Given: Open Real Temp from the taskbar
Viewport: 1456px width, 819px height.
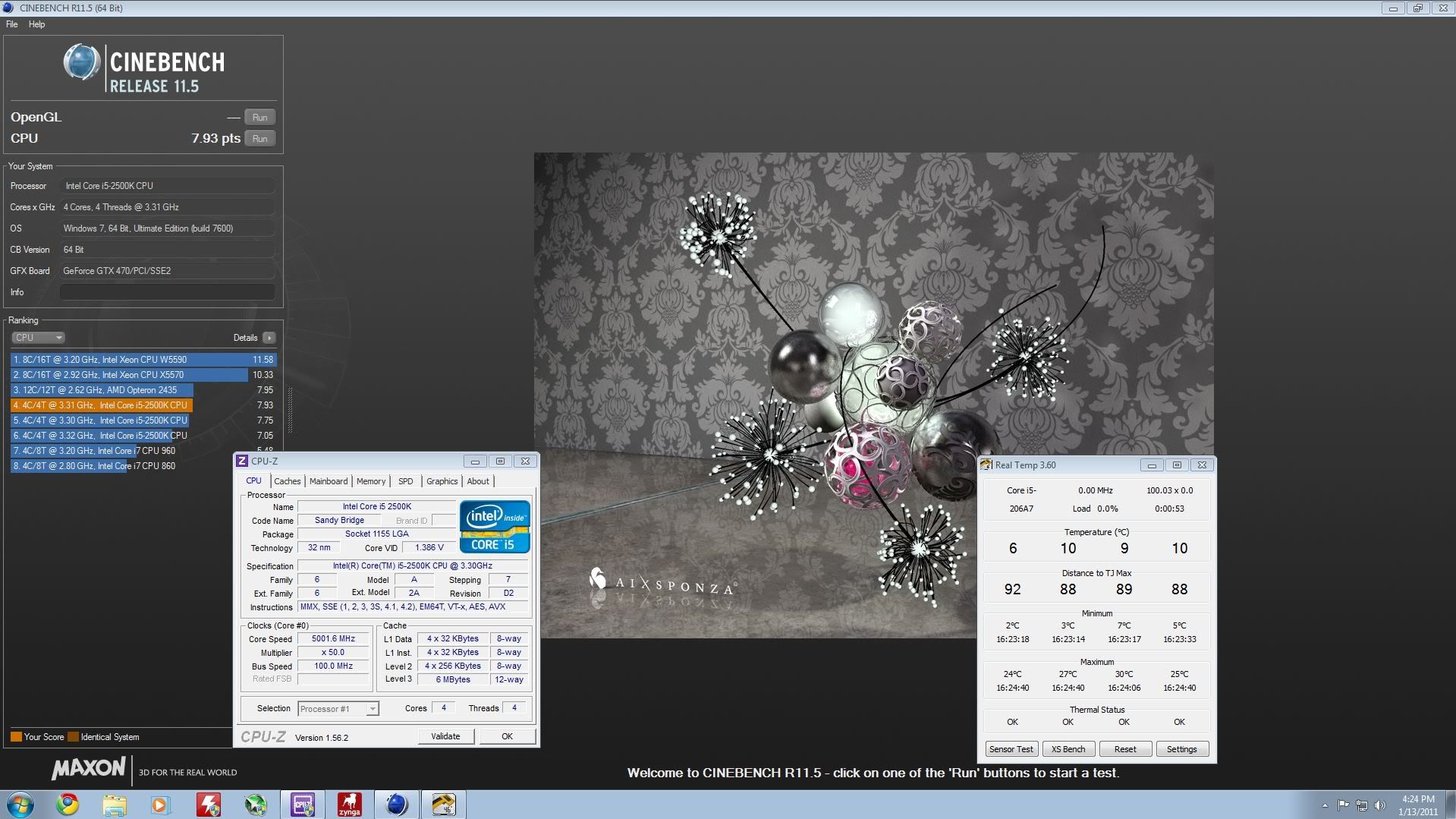Looking at the screenshot, I should pyautogui.click(x=443, y=805).
